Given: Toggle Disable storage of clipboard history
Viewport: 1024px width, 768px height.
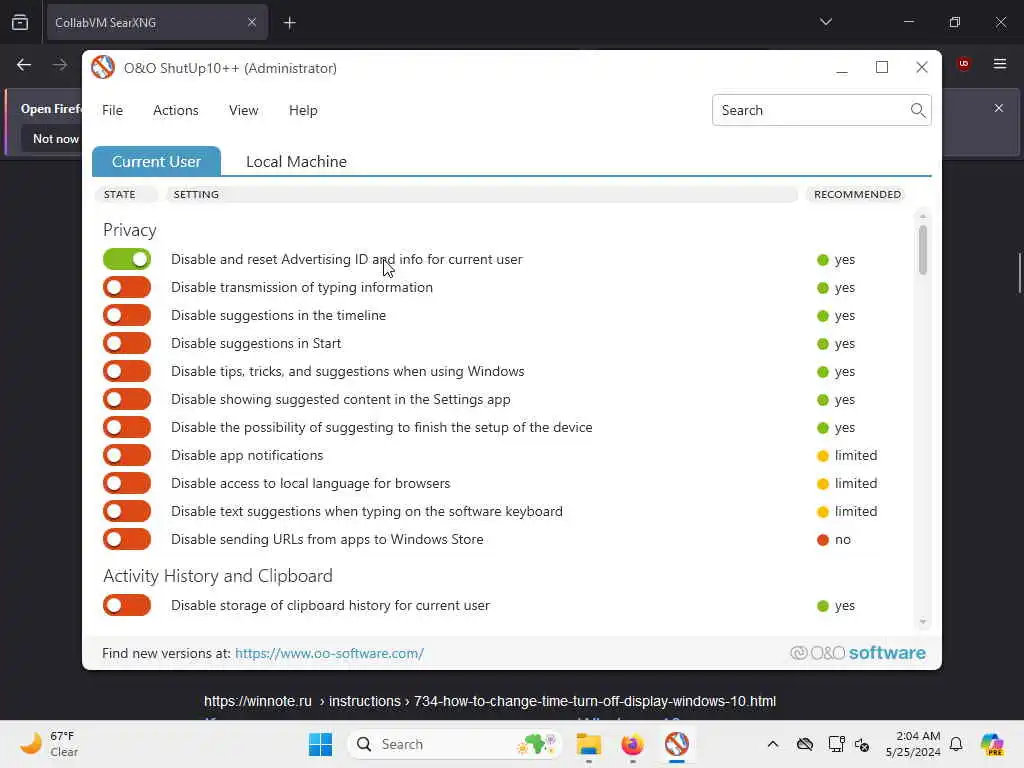Looking at the screenshot, I should (x=127, y=605).
